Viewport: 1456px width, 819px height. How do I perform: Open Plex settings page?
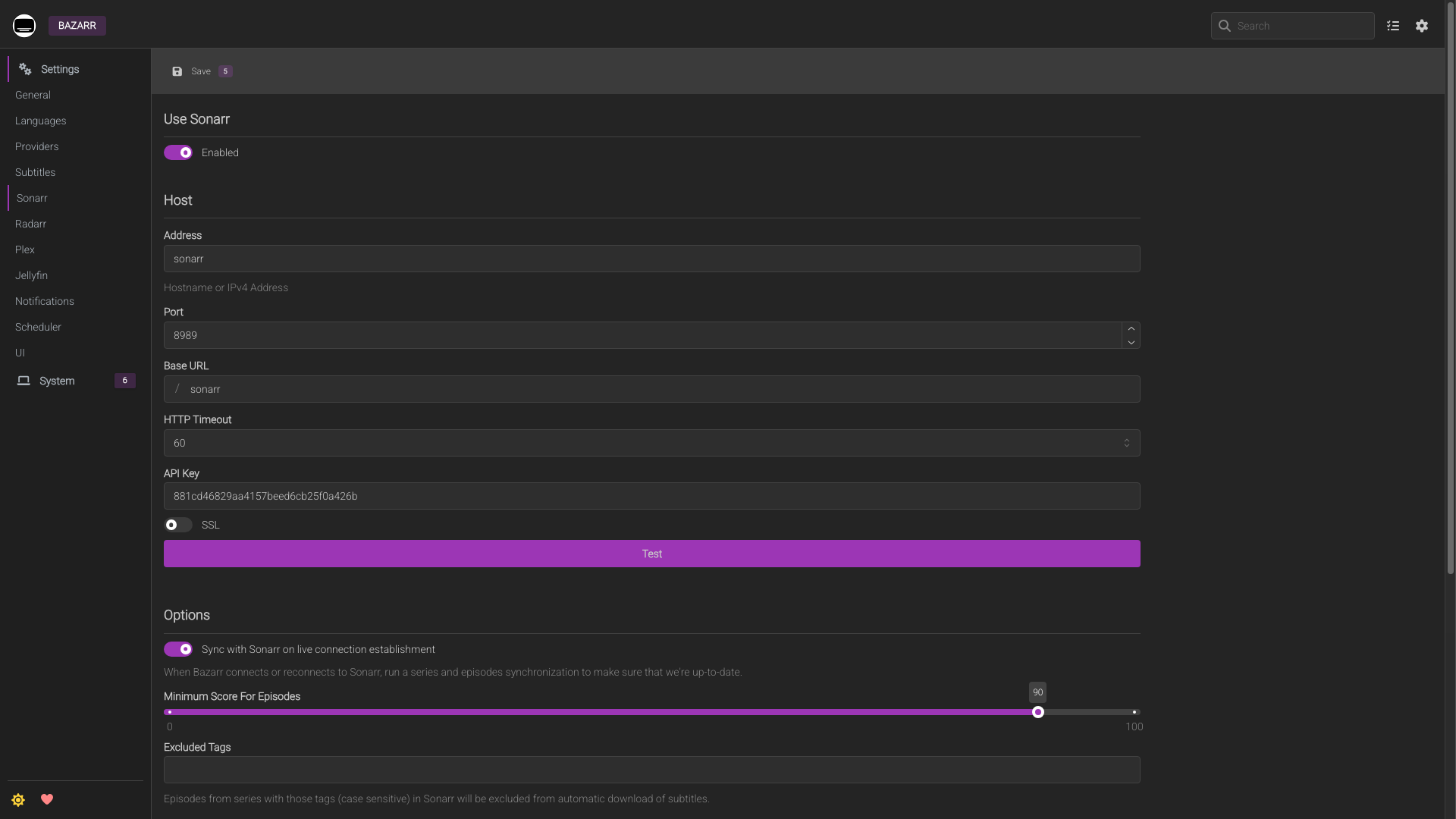[24, 249]
